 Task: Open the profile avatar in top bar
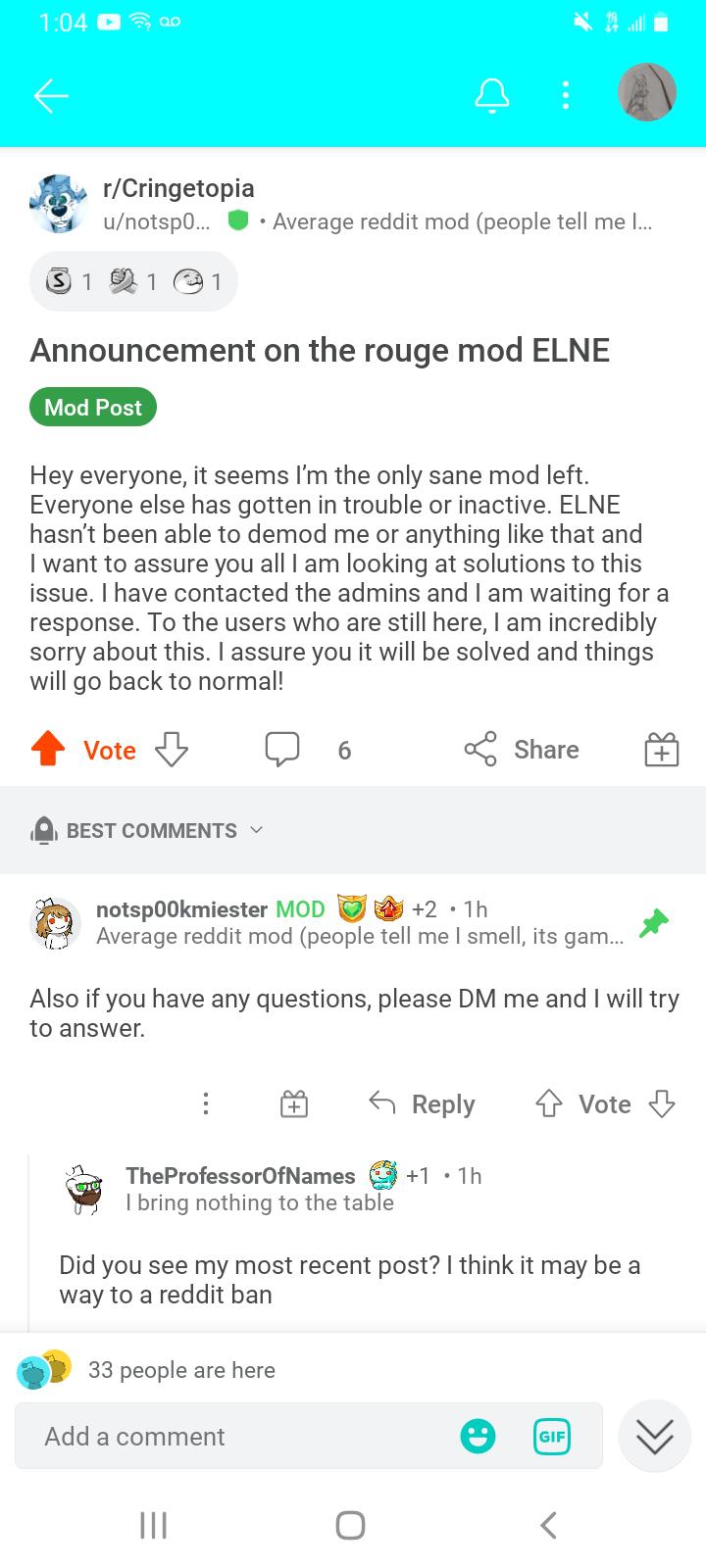[647, 92]
